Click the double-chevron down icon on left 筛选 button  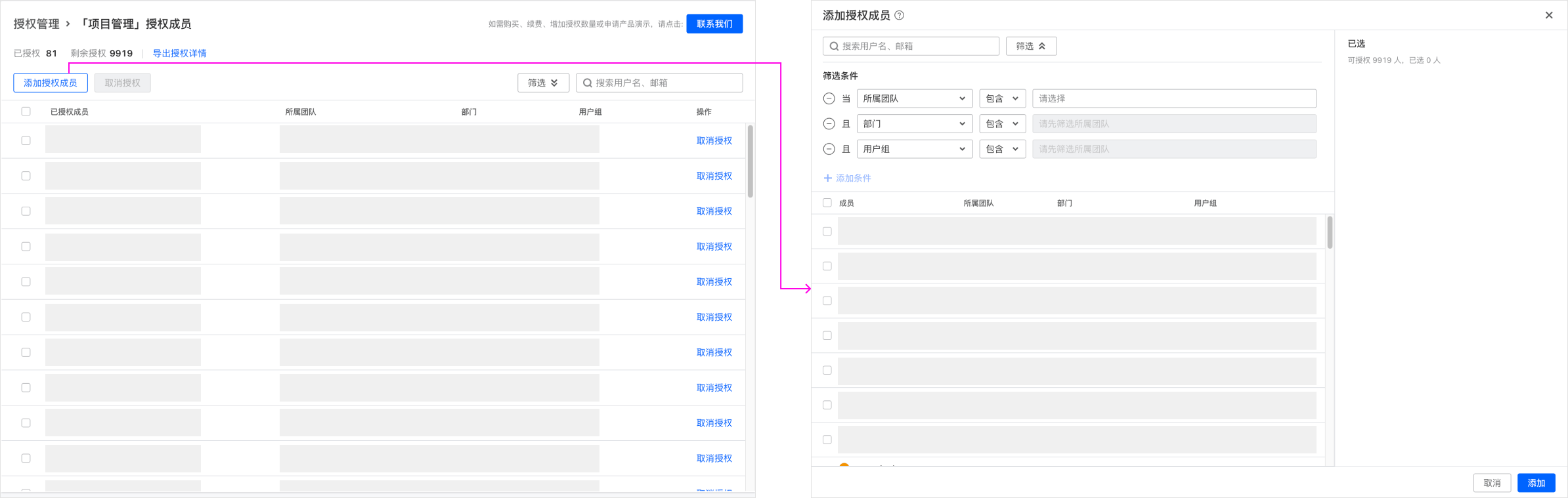[x=554, y=83]
